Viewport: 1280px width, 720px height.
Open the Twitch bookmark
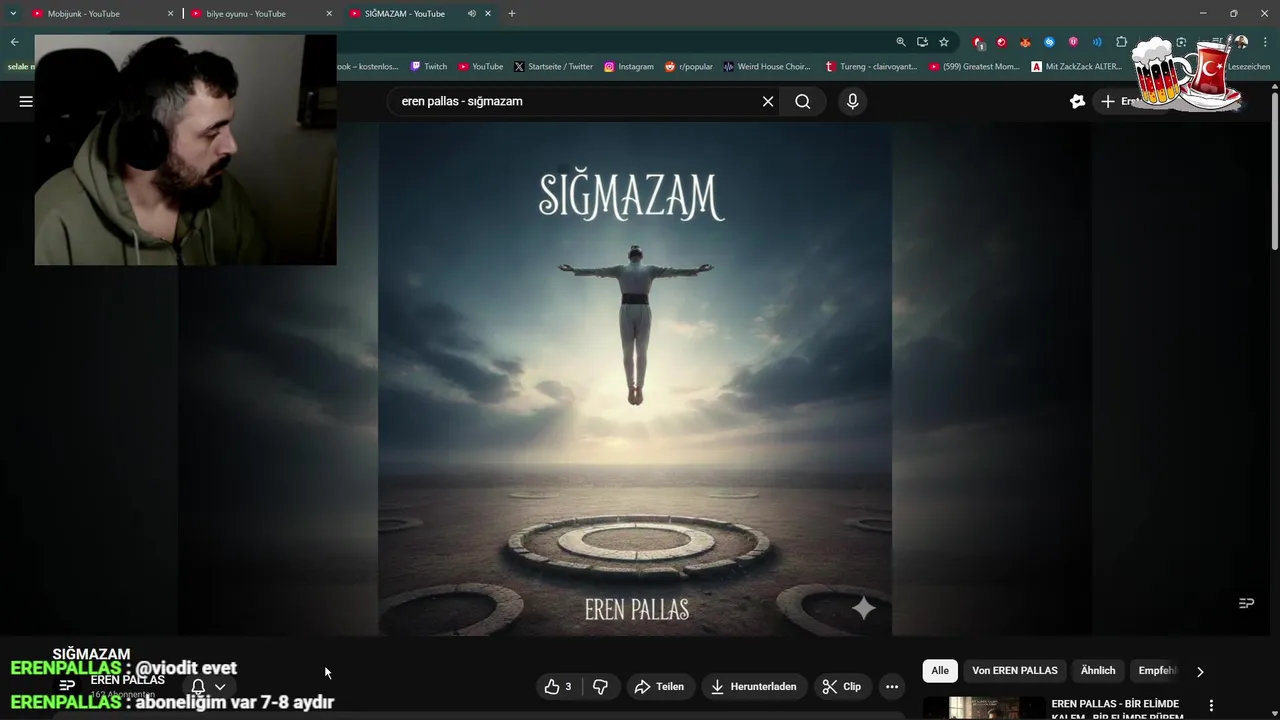pos(428,66)
